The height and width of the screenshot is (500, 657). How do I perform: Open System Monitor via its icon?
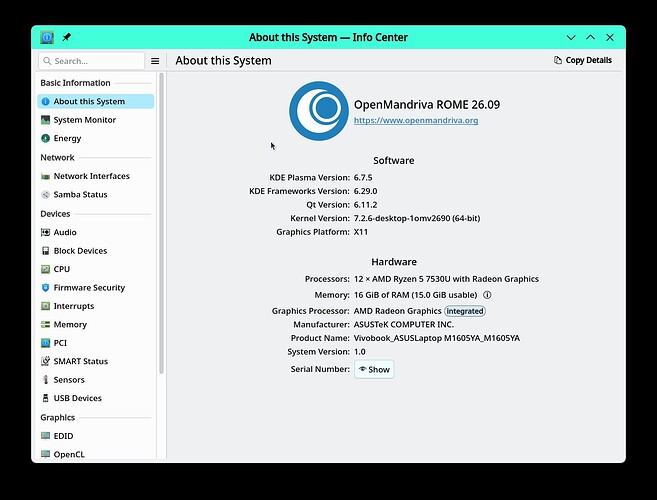point(45,120)
